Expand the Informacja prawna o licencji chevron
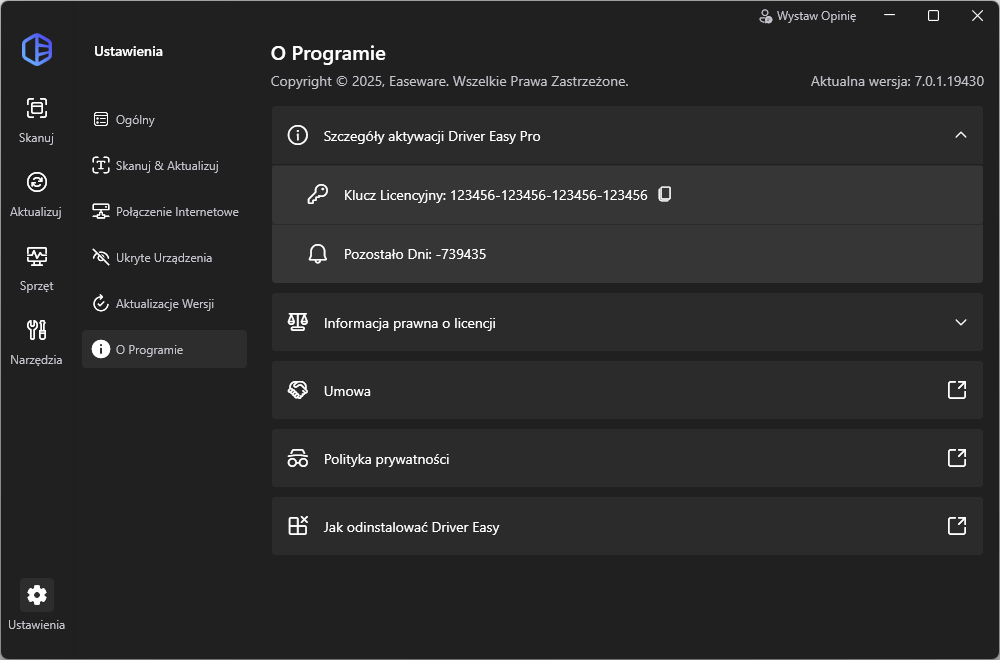The height and width of the screenshot is (660, 1000). click(961, 323)
